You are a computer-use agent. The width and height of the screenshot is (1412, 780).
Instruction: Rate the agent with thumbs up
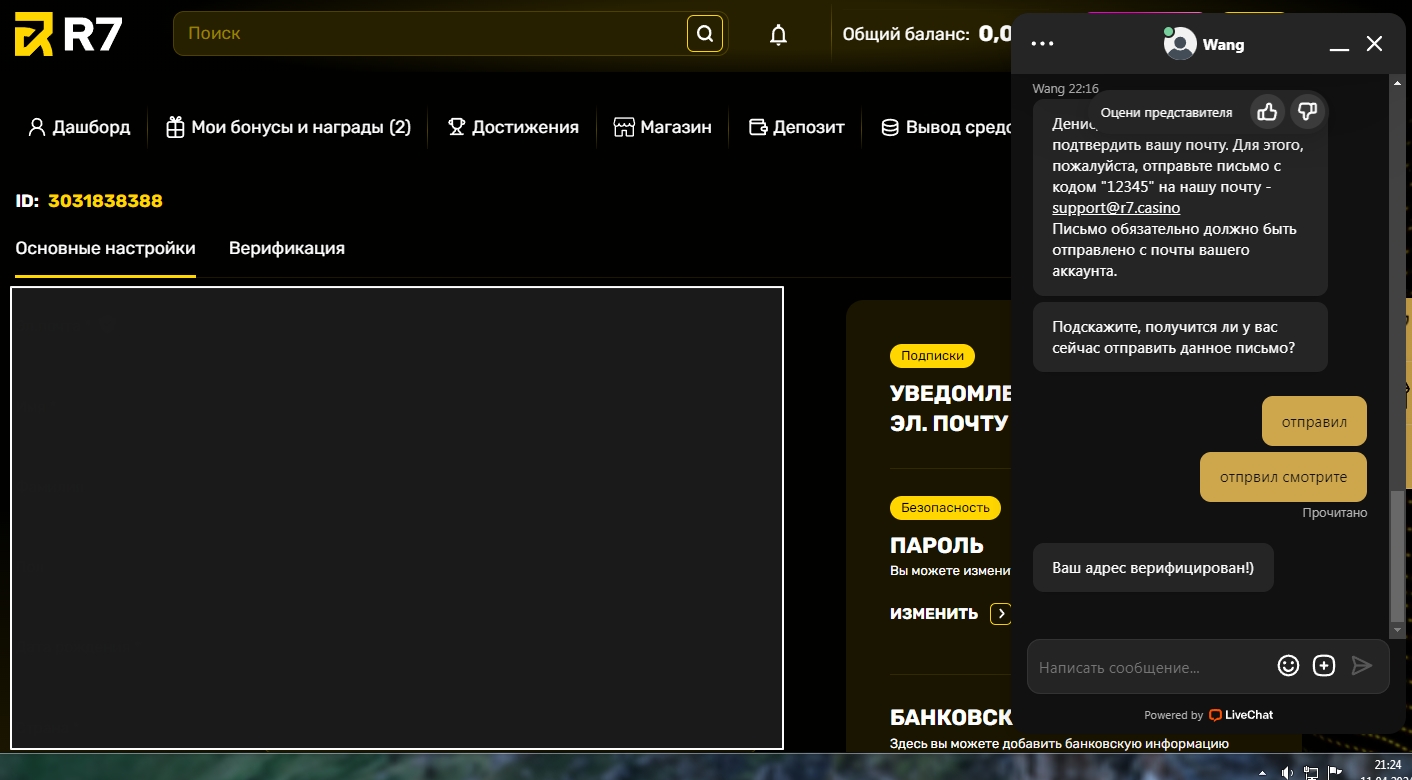pyautogui.click(x=1267, y=112)
